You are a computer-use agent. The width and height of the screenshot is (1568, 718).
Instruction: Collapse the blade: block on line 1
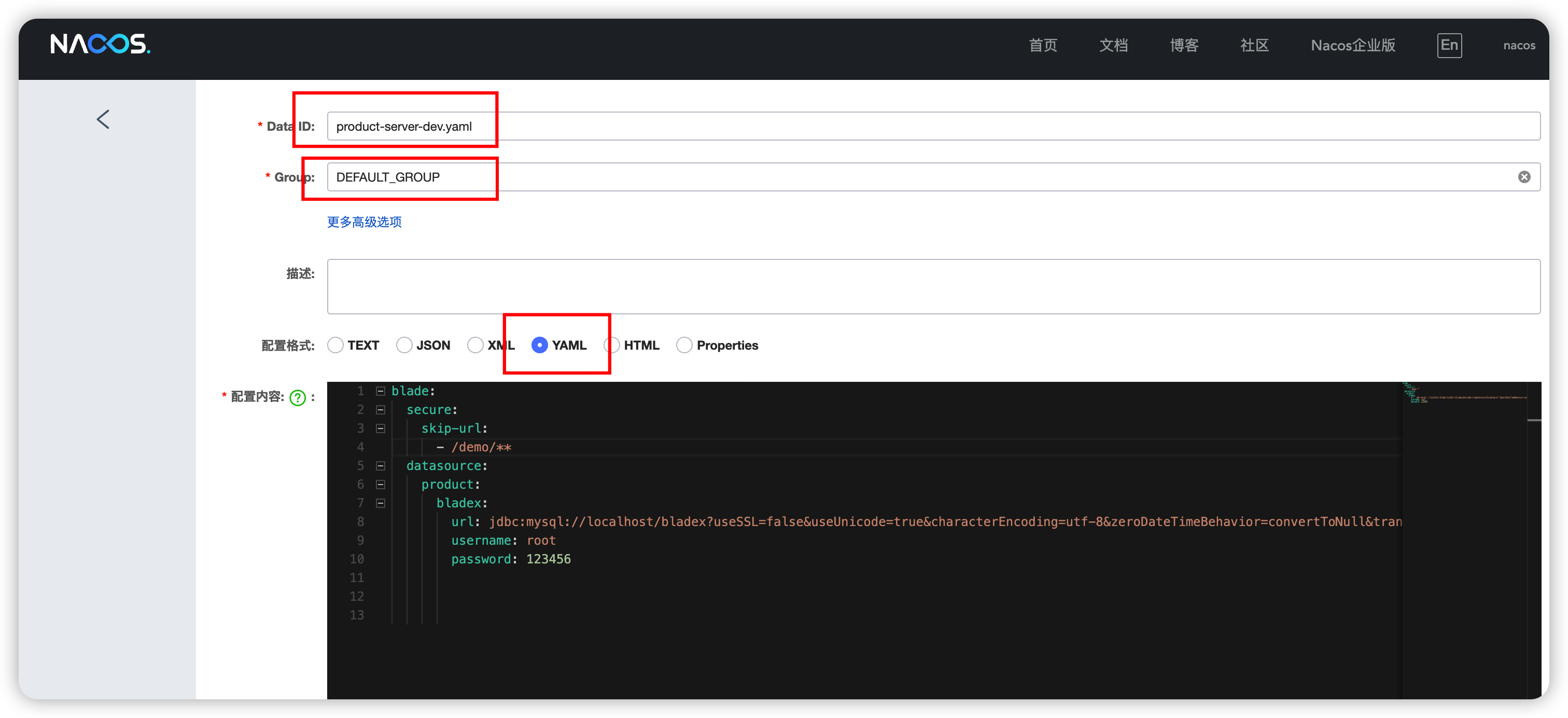click(381, 391)
